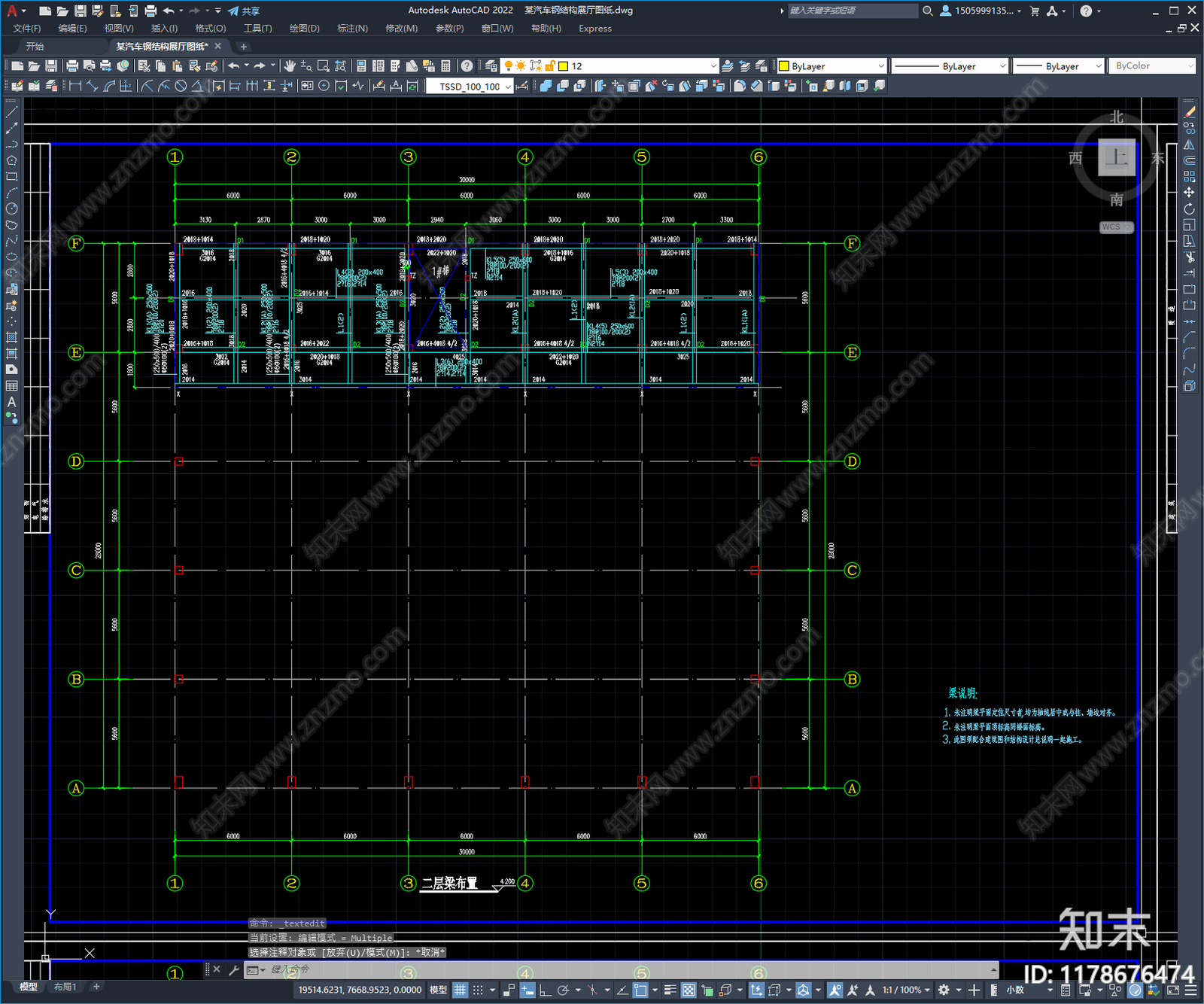Click the workspace settings gear icon

(944, 990)
